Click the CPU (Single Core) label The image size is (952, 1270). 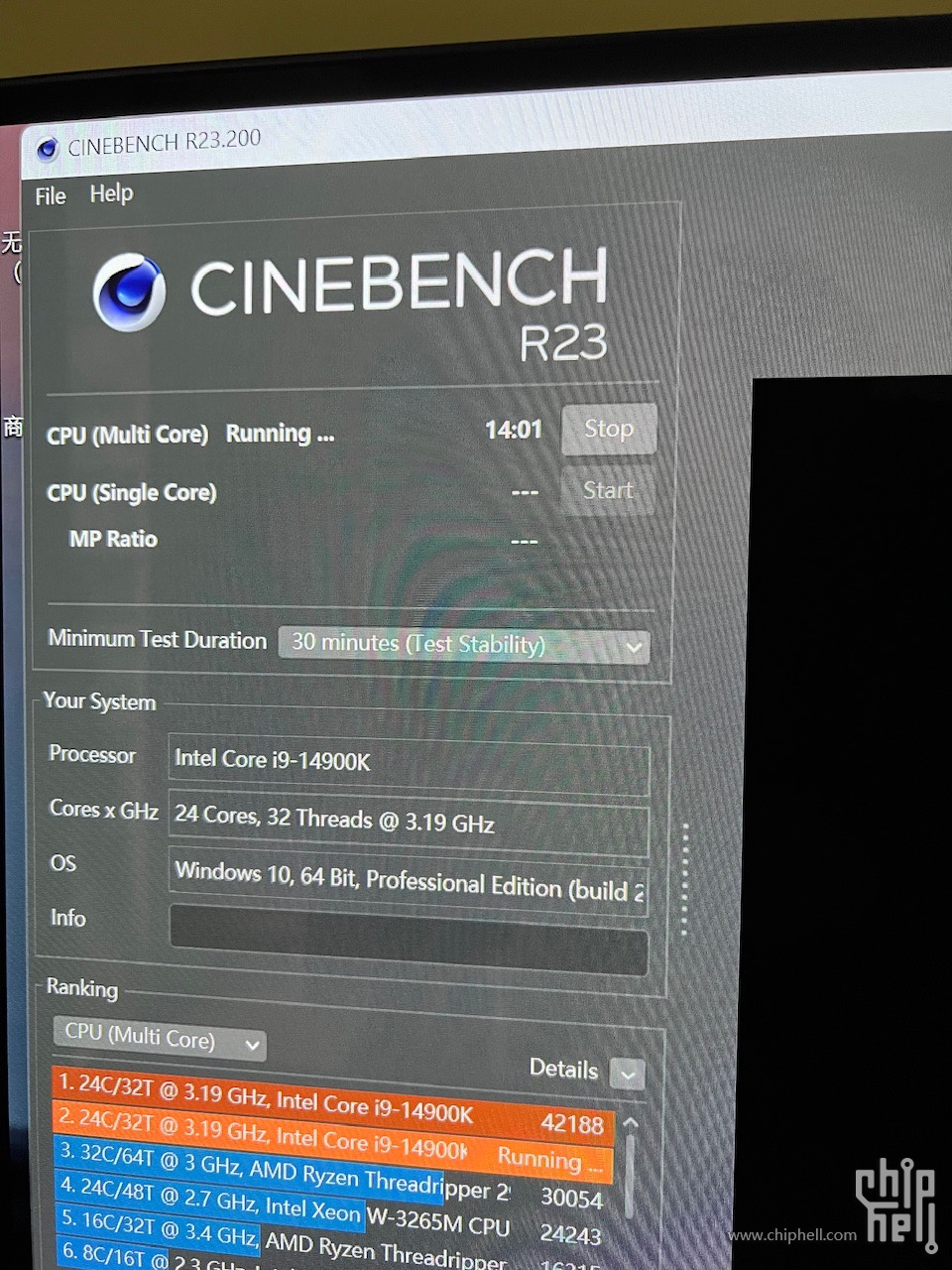tap(132, 493)
